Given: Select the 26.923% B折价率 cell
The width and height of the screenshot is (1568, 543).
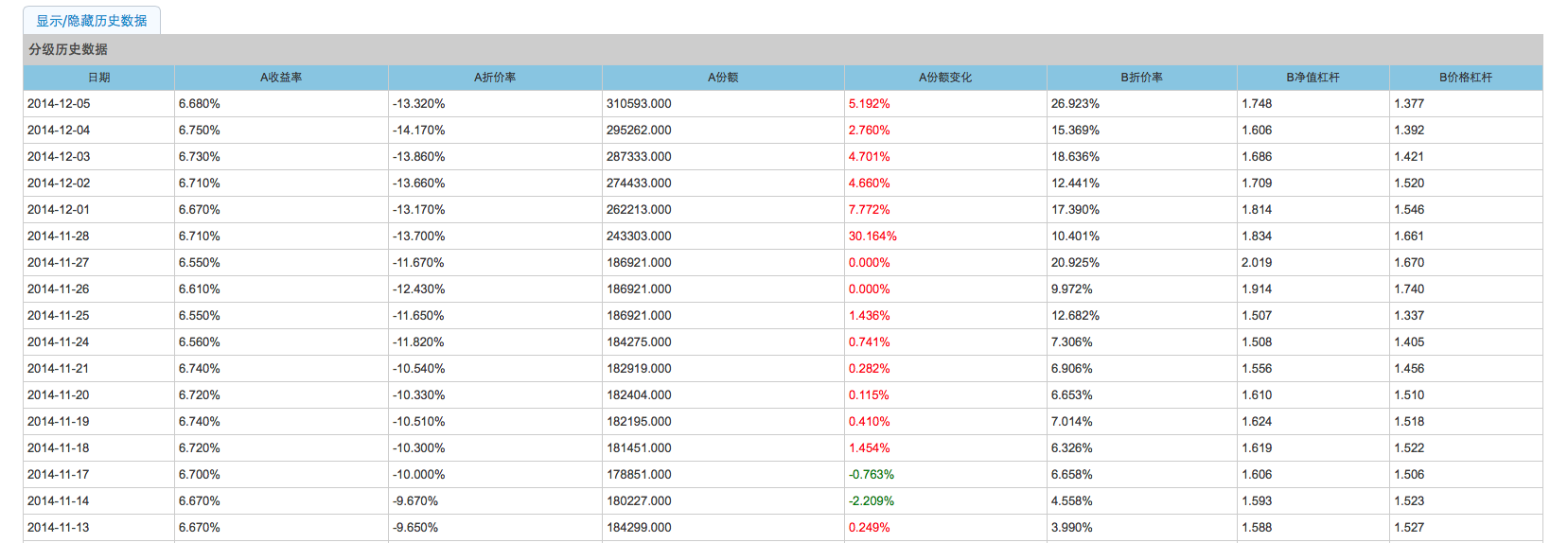Looking at the screenshot, I should (1075, 104).
